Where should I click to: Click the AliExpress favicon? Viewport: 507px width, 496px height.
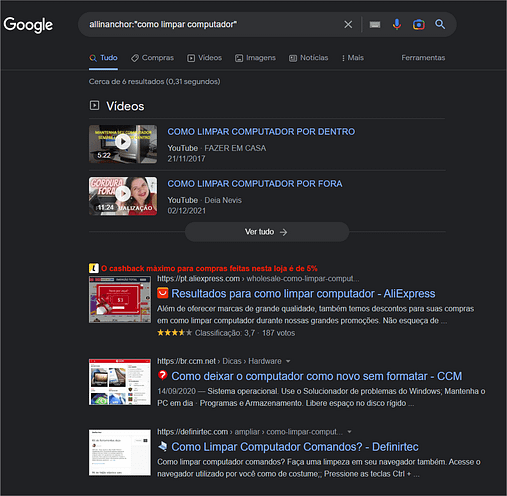tap(163, 293)
